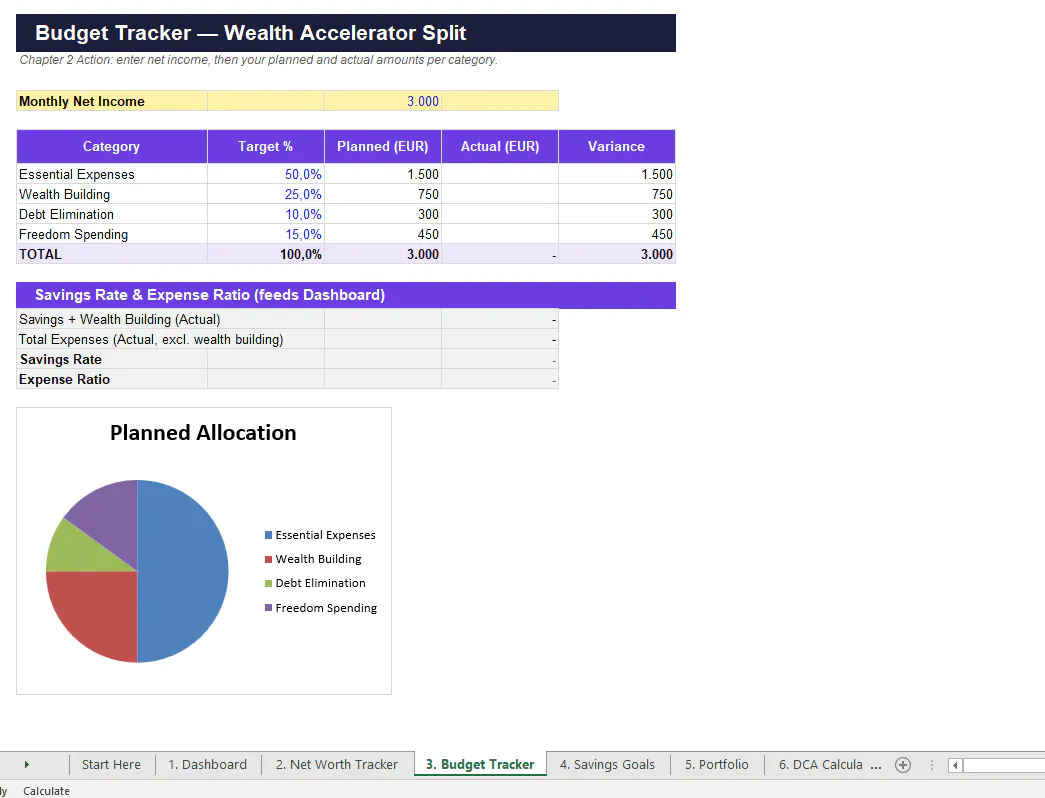This screenshot has width=1045, height=798.
Task: Select the Monthly Net Income value 3.000
Action: click(383, 101)
